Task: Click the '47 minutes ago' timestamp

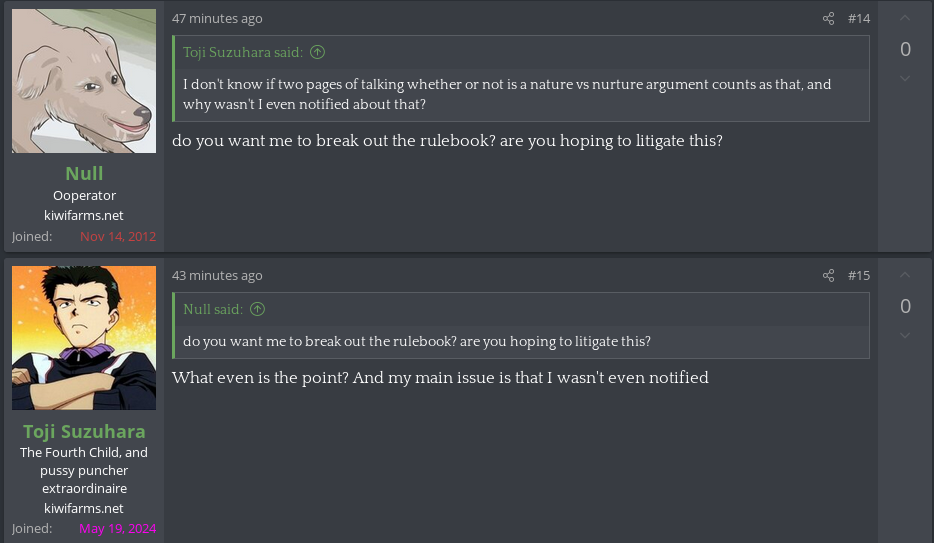Action: point(217,19)
